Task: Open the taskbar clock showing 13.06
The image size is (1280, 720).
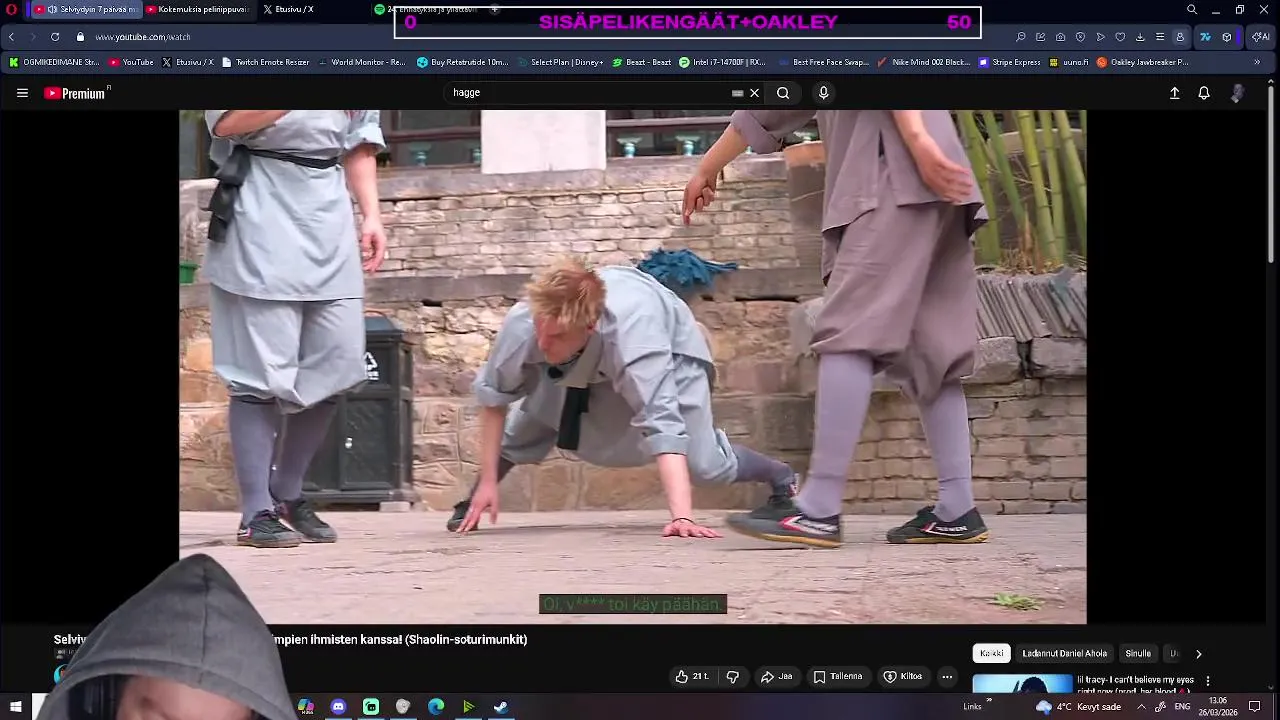Action: [x=1217, y=707]
